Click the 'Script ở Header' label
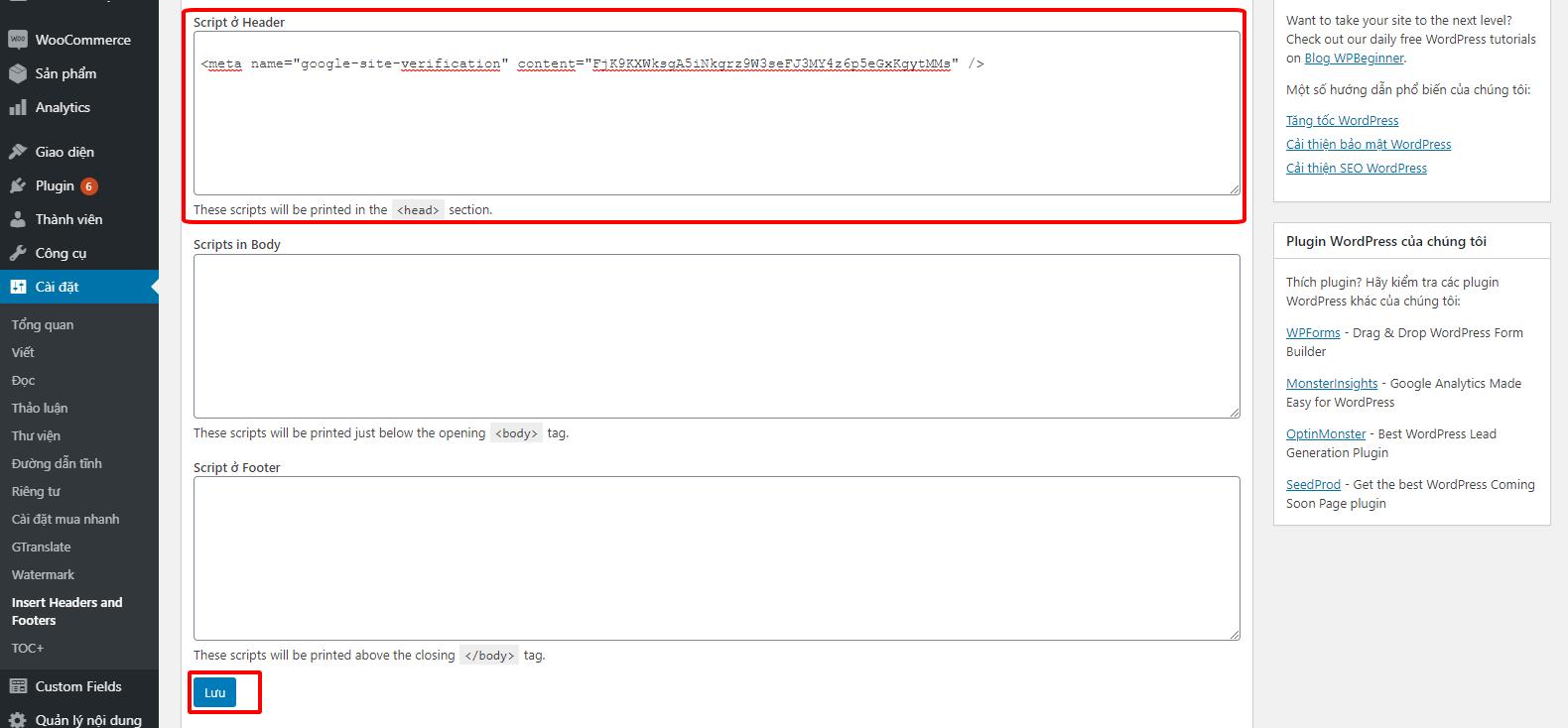This screenshot has width=1568, height=728. pos(239,22)
